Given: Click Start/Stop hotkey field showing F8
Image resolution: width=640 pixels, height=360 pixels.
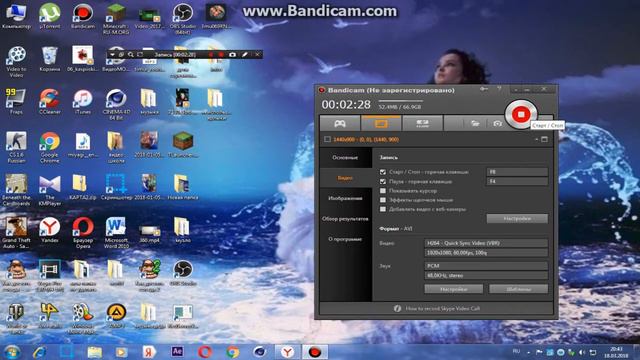Looking at the screenshot, I should coord(517,172).
